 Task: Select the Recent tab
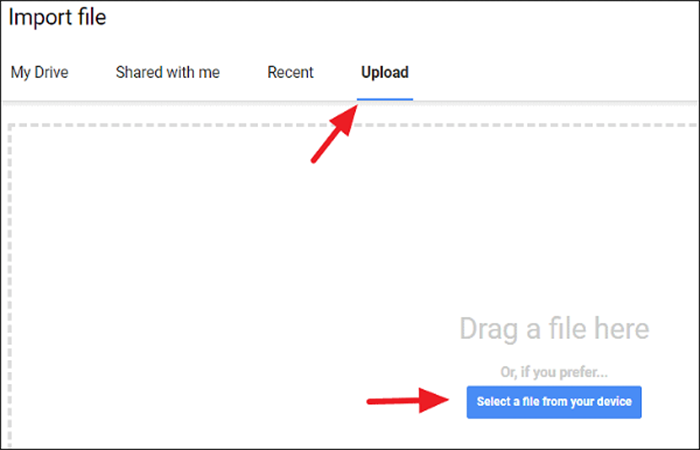291,72
